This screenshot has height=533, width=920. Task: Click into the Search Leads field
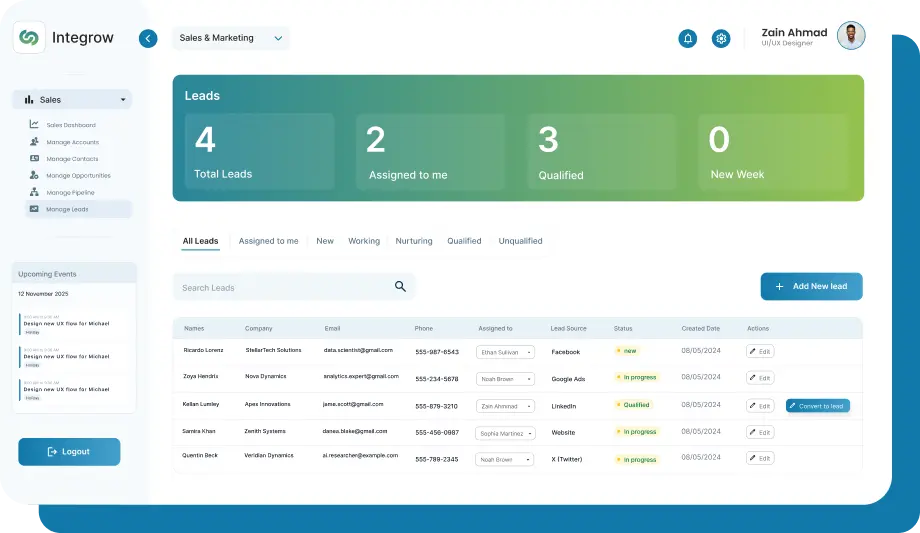coord(280,288)
